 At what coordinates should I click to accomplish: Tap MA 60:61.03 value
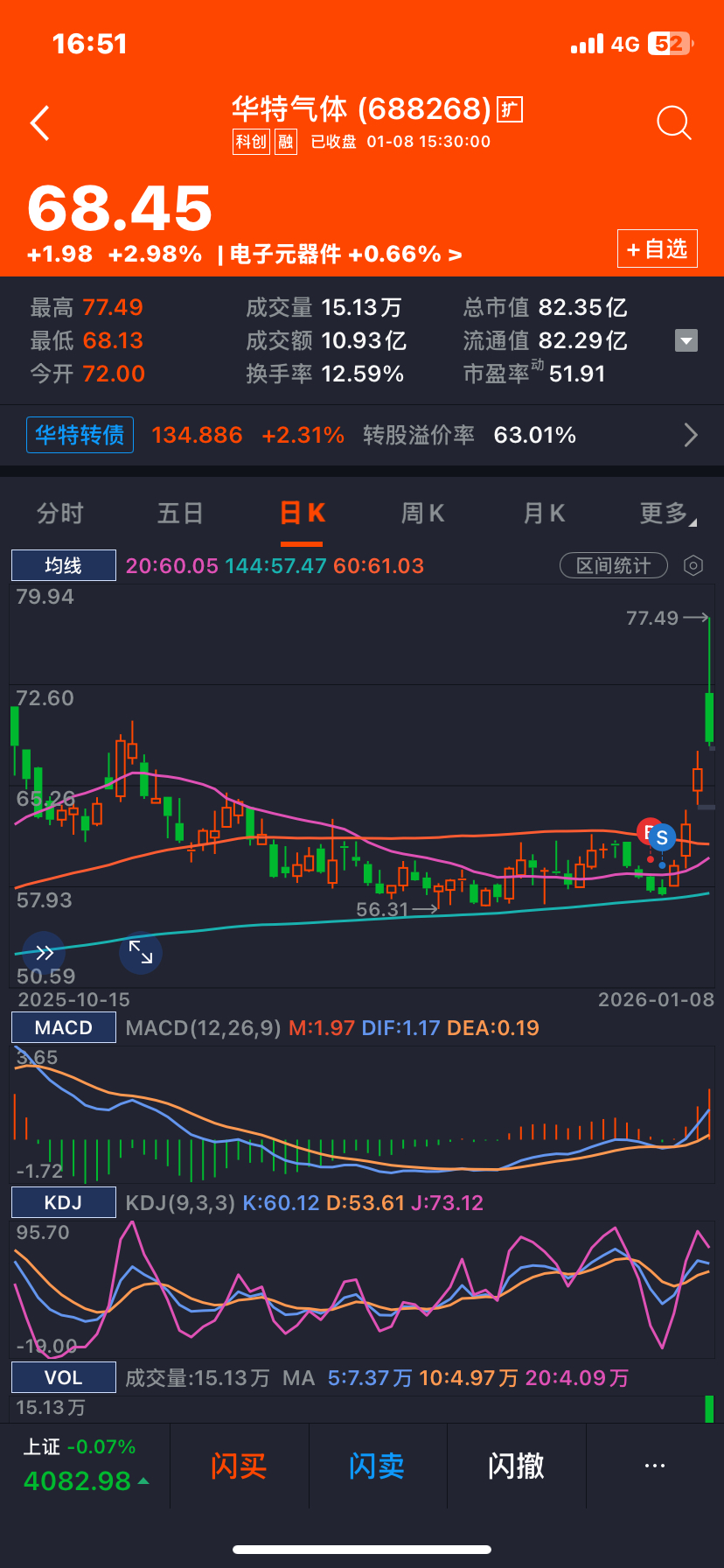click(379, 566)
